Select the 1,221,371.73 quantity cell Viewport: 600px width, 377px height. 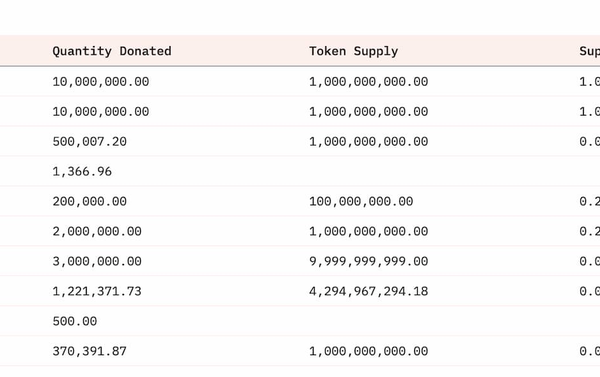click(97, 291)
